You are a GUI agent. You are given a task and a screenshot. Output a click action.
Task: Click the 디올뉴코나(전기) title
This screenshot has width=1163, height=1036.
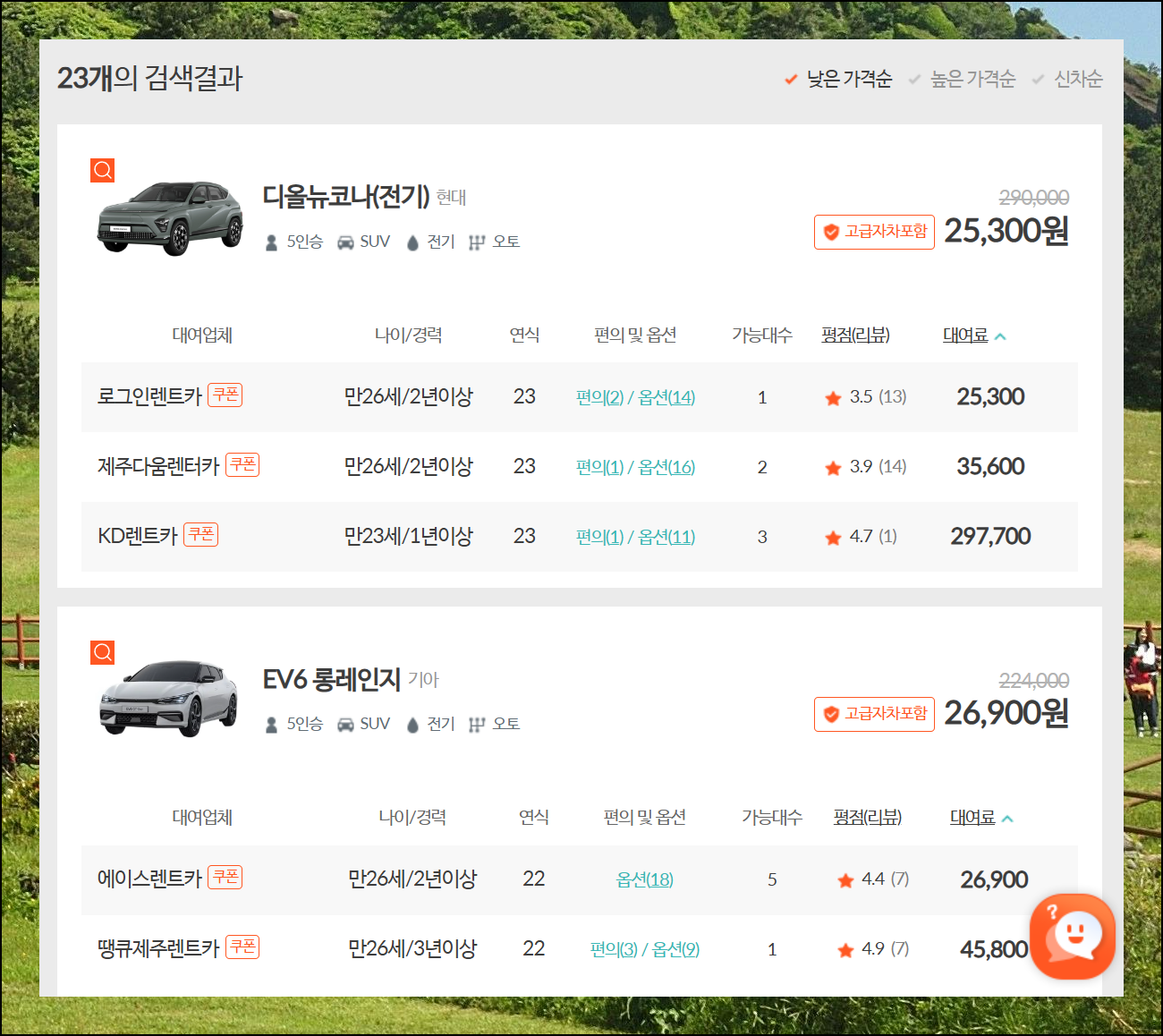[x=346, y=196]
